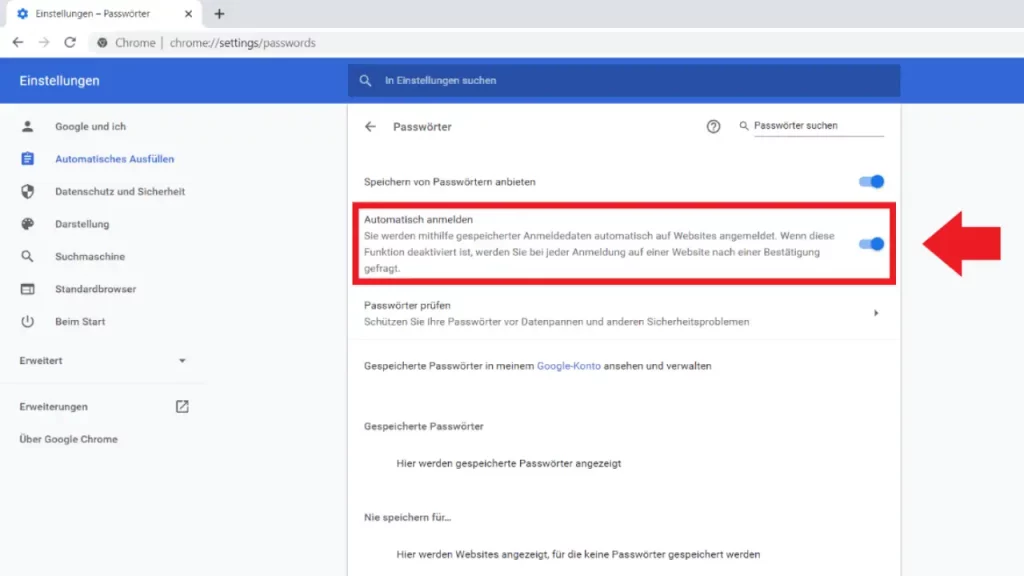
Task: Select Automatisches Ausfüllen in sidebar
Action: click(x=114, y=159)
